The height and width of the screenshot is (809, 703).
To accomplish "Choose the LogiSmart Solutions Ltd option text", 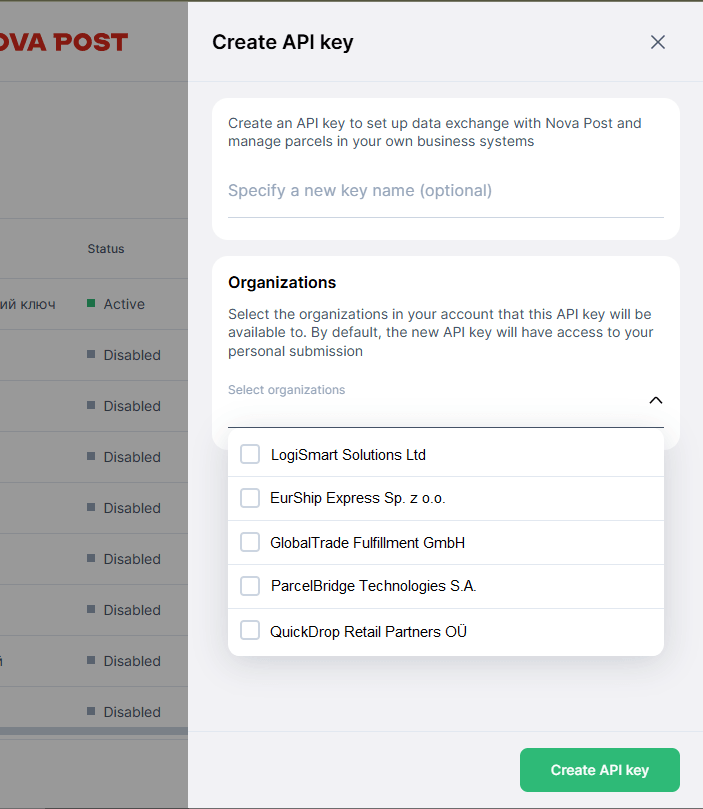I will point(348,455).
